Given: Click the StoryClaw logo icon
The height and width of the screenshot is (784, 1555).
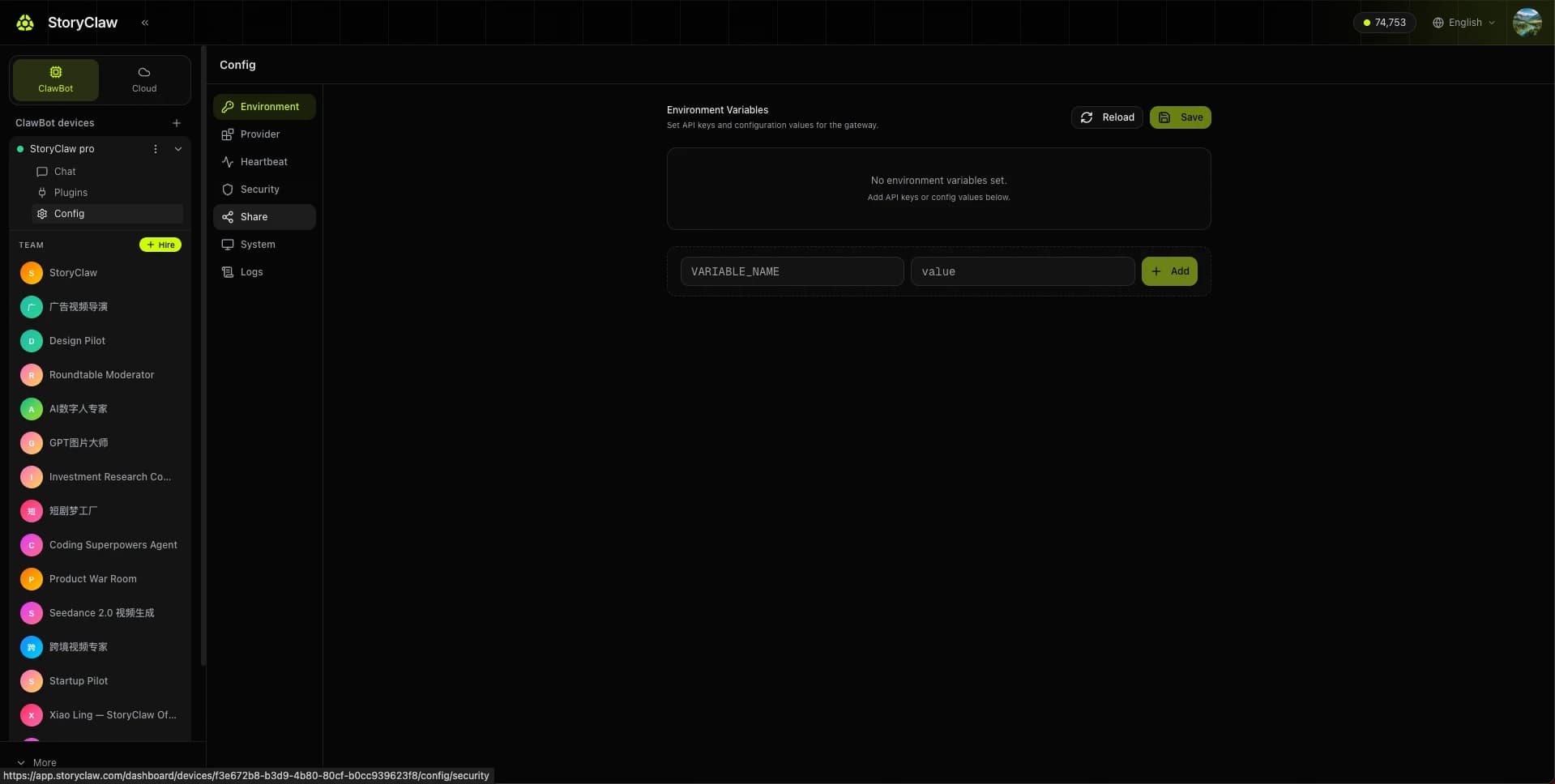Looking at the screenshot, I should click(x=25, y=23).
